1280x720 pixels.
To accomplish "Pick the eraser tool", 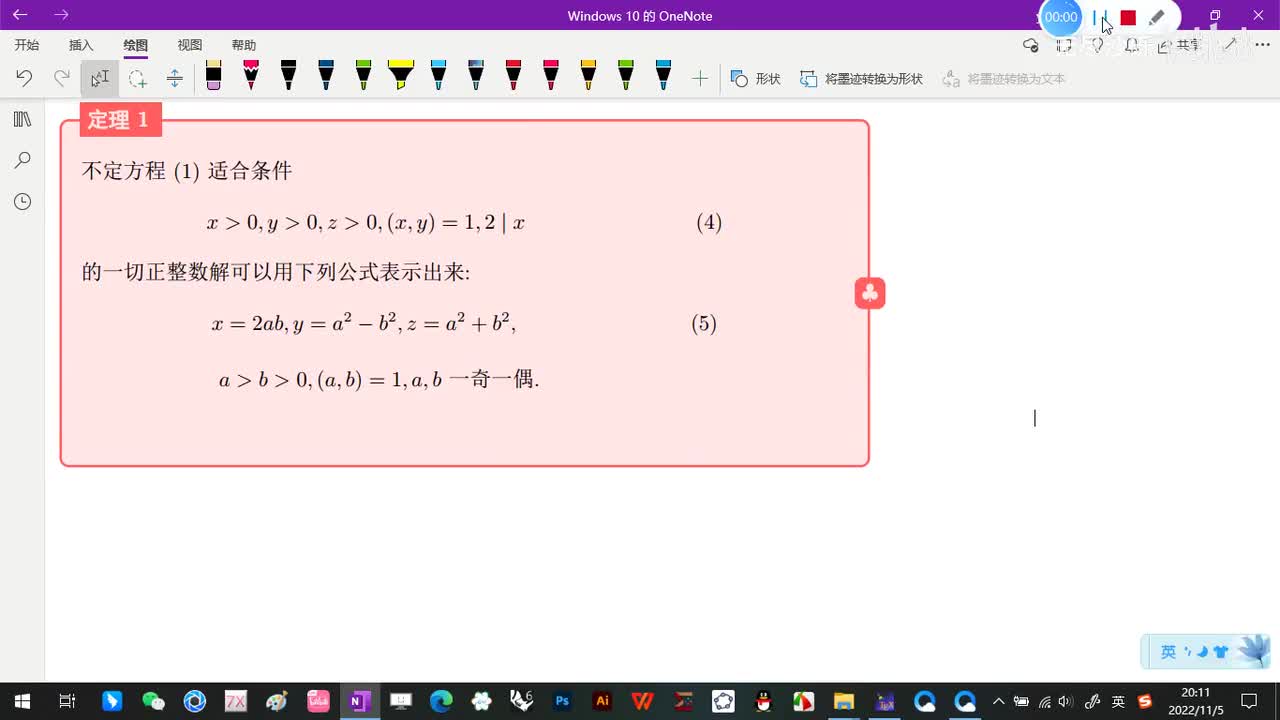I will pyautogui.click(x=213, y=75).
